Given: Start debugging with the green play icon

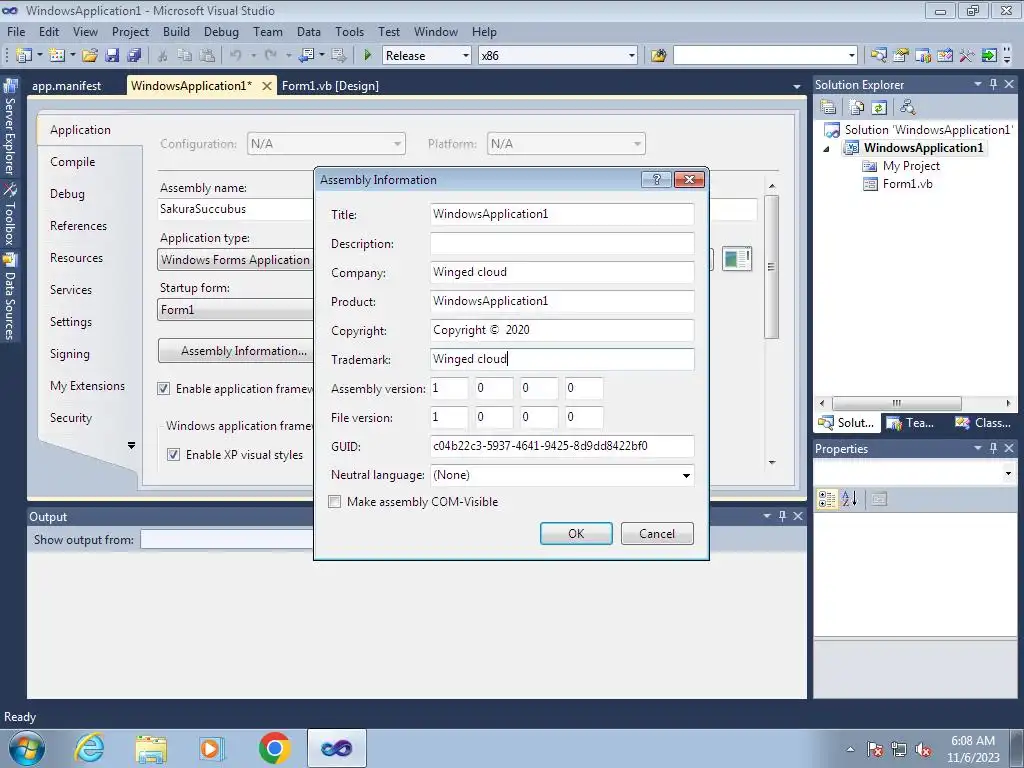Looking at the screenshot, I should pyautogui.click(x=367, y=56).
